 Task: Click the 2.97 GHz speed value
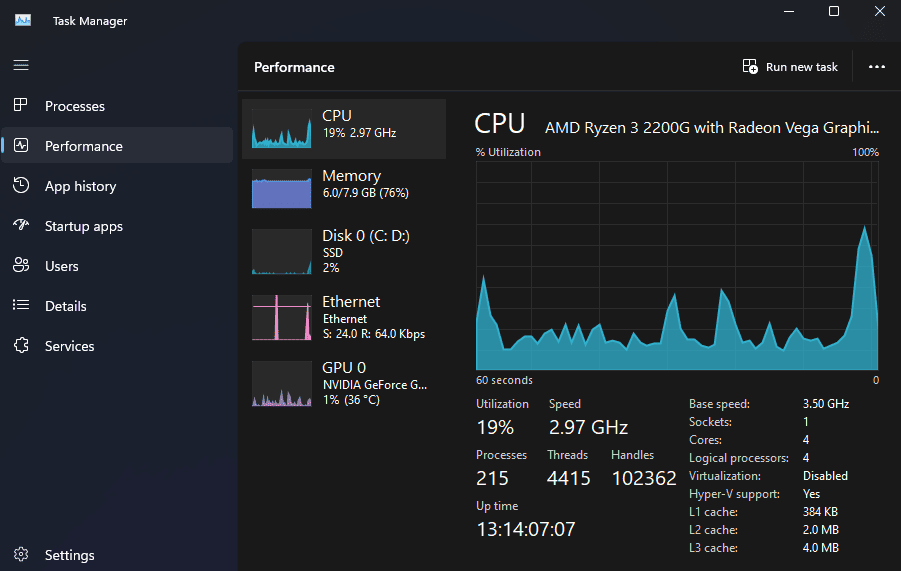588,427
